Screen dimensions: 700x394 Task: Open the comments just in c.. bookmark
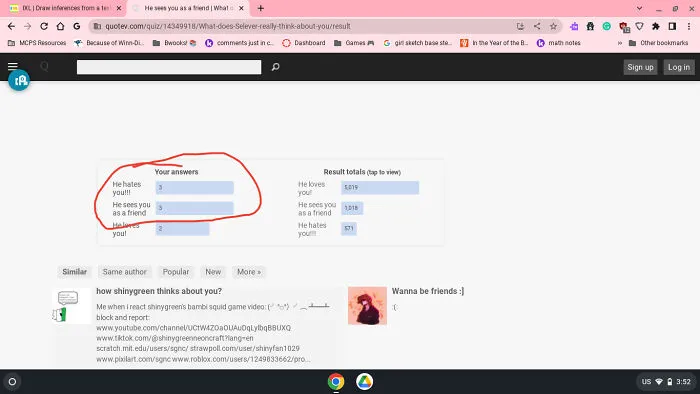point(240,43)
